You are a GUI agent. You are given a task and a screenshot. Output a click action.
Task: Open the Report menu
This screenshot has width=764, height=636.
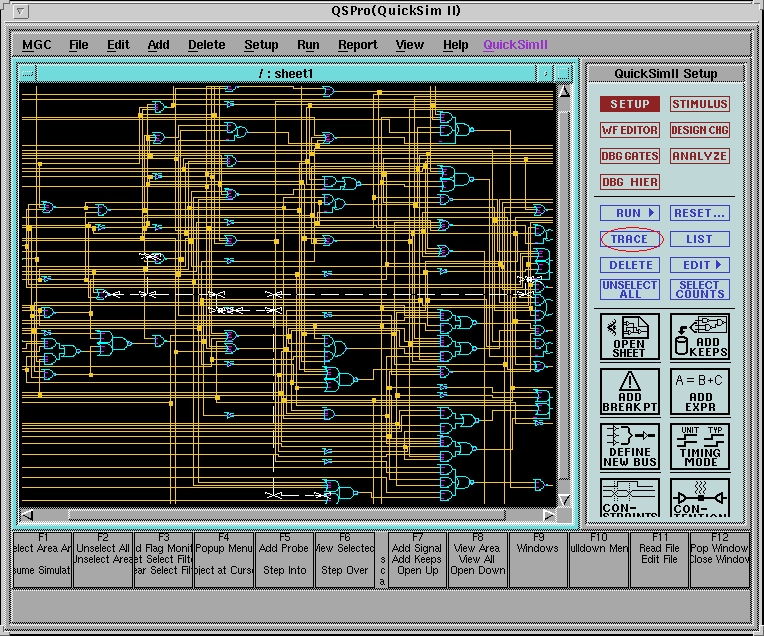[x=357, y=45]
